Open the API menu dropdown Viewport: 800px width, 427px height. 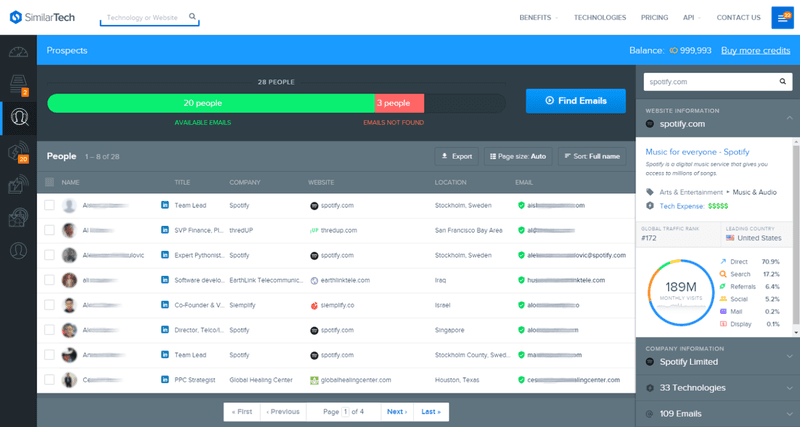click(692, 17)
